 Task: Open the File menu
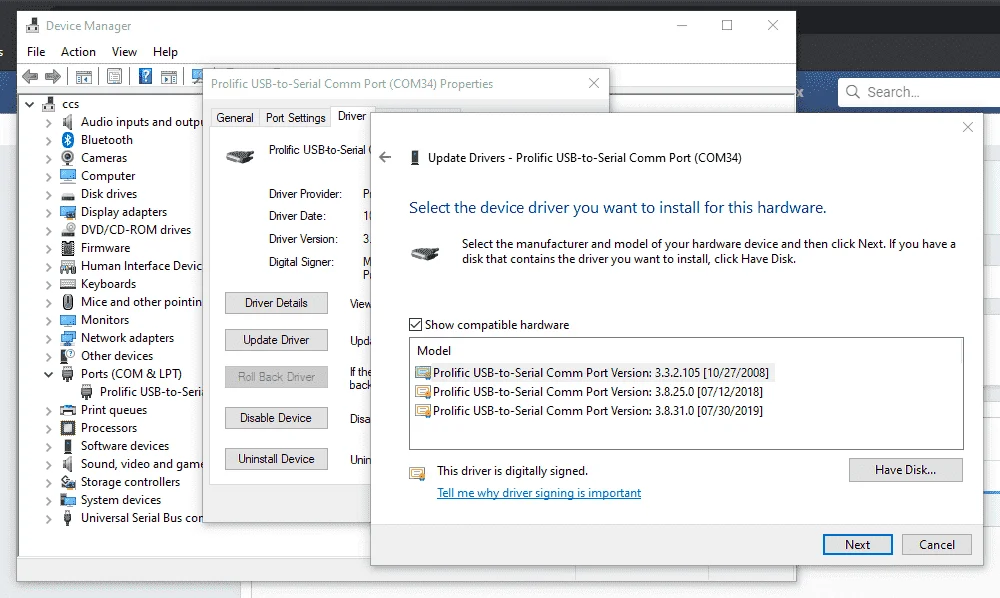point(36,52)
